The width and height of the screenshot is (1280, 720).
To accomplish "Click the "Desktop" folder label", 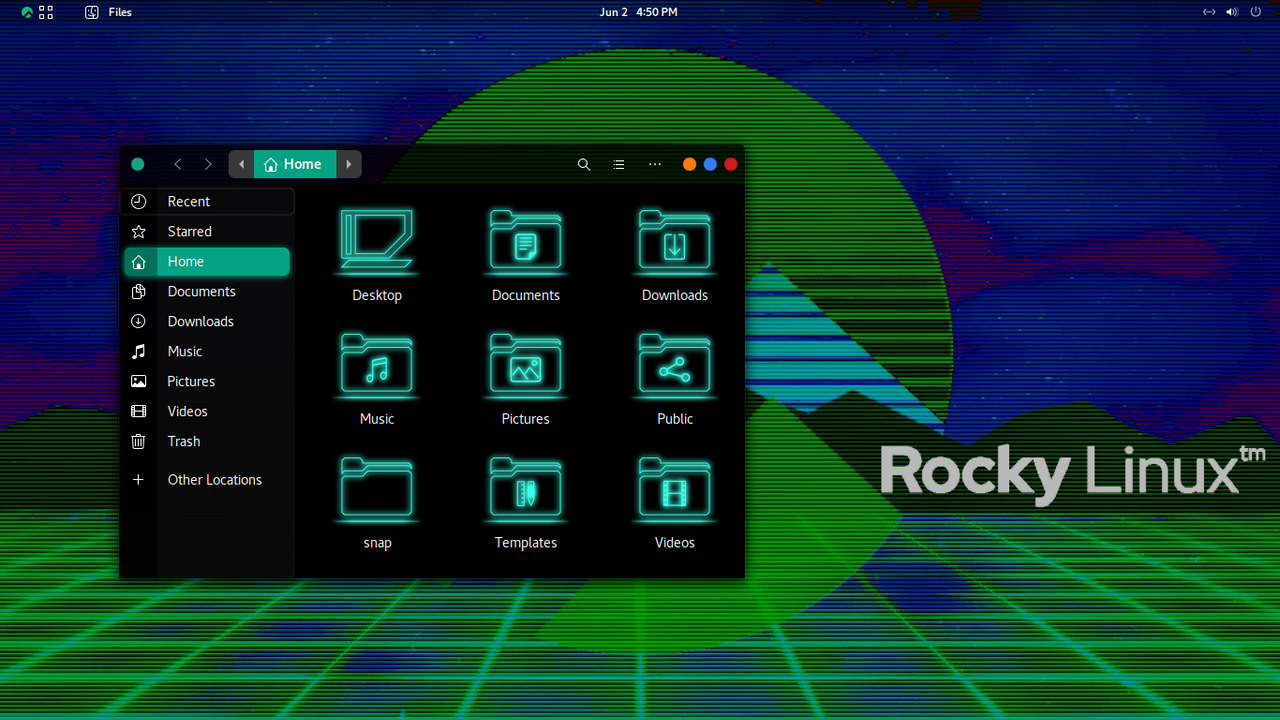I will 377,295.
